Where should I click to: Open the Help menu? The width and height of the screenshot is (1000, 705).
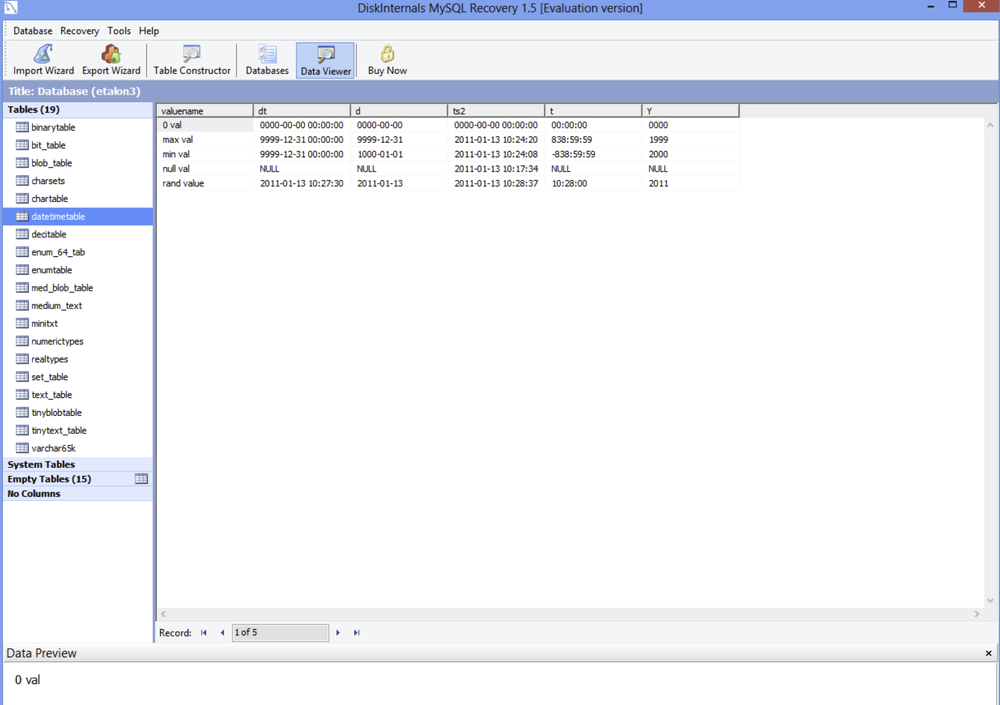click(x=149, y=31)
